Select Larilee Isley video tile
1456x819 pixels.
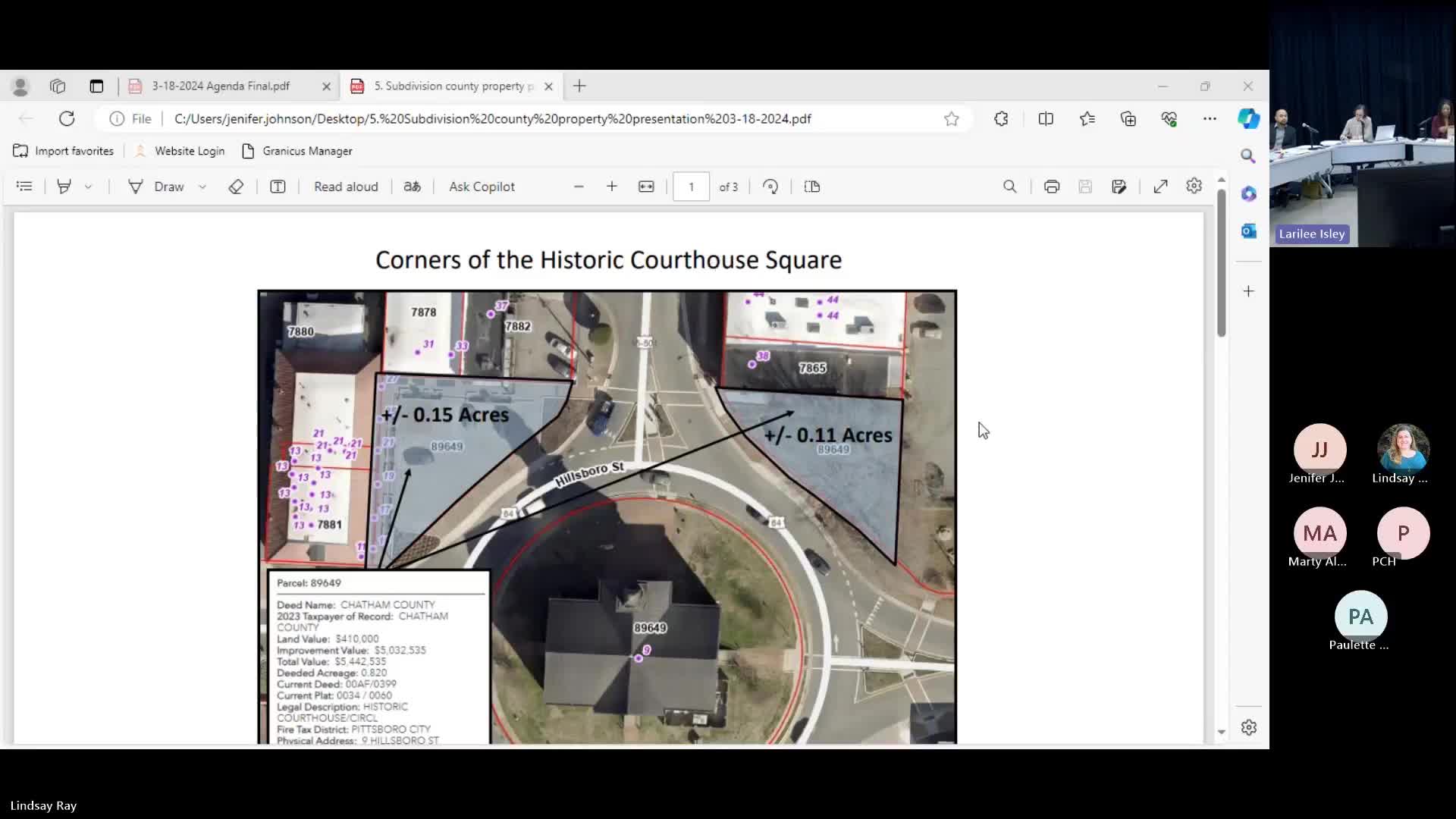tap(1363, 124)
